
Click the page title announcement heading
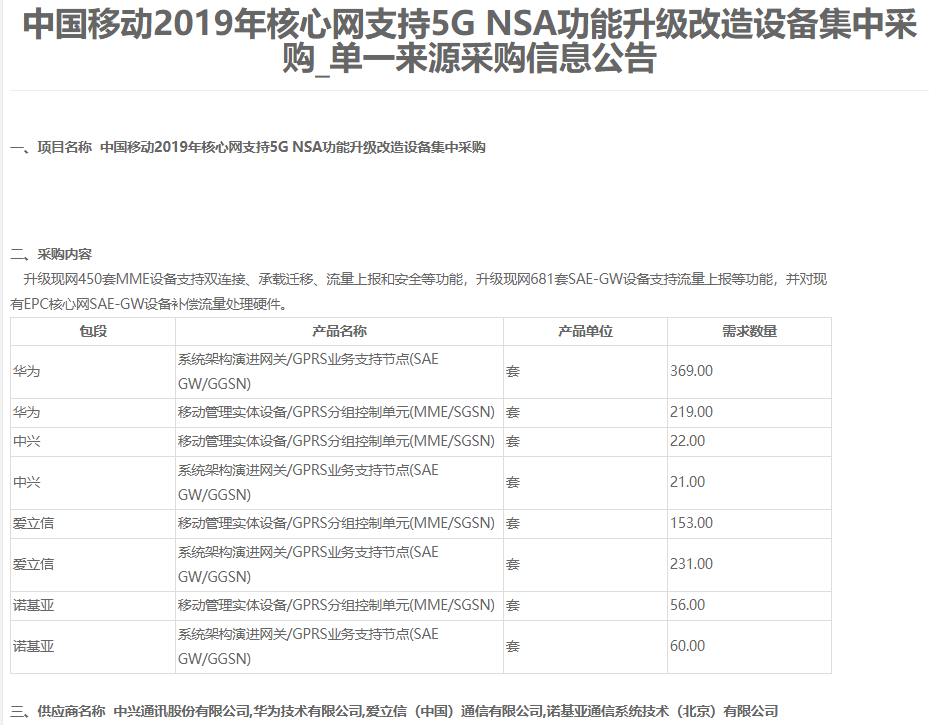pos(468,42)
